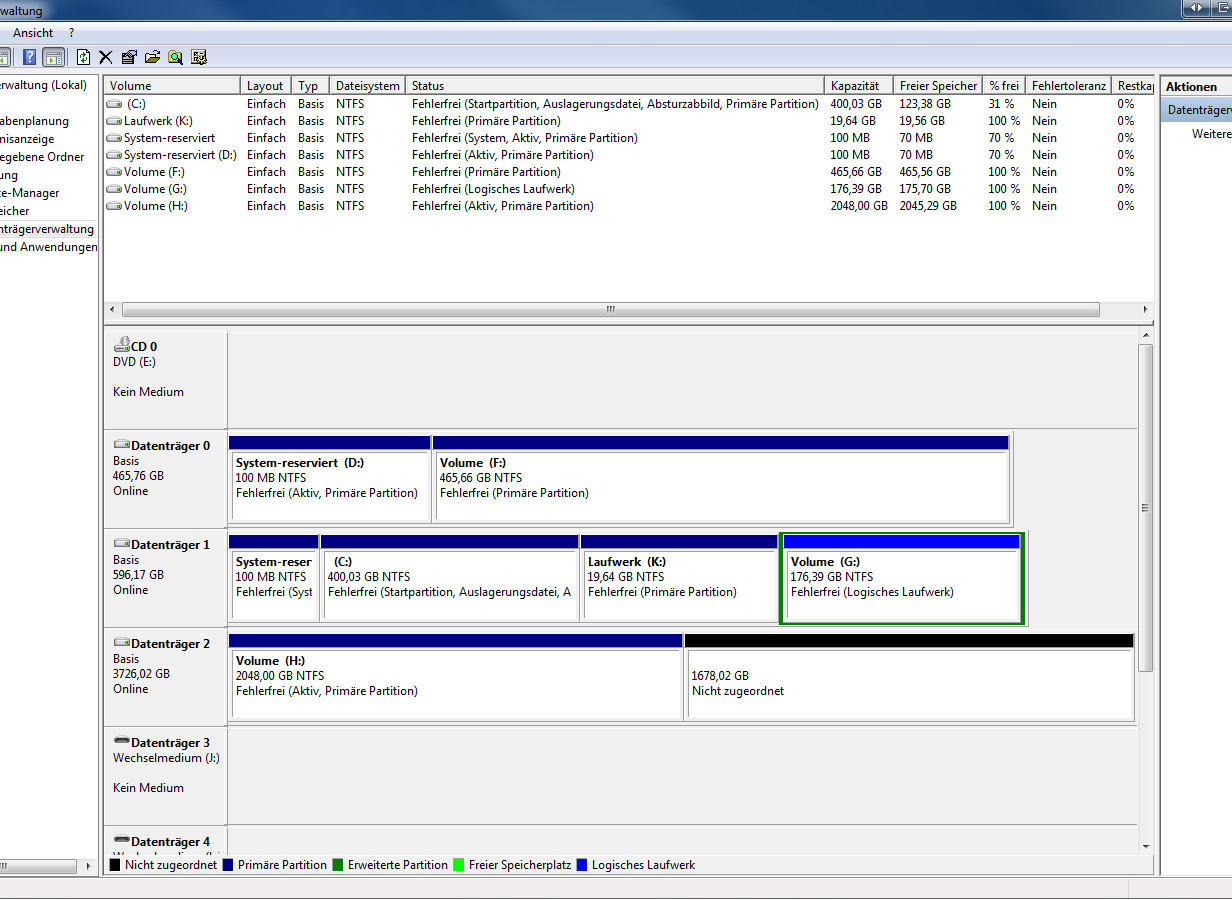Sort by Dateisystem column header
The image size is (1232, 900).
[x=368, y=86]
